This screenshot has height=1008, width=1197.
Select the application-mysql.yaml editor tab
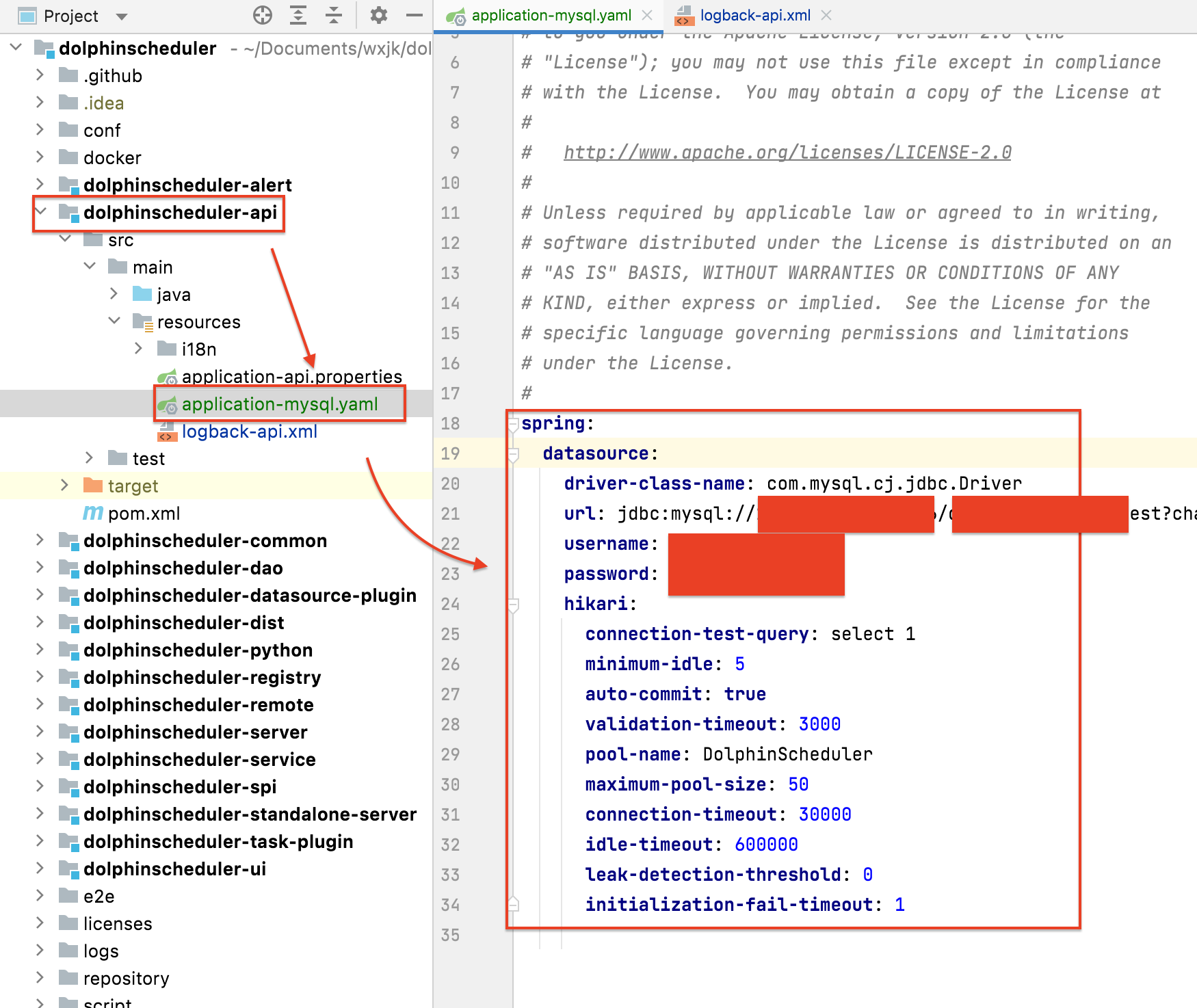click(551, 15)
